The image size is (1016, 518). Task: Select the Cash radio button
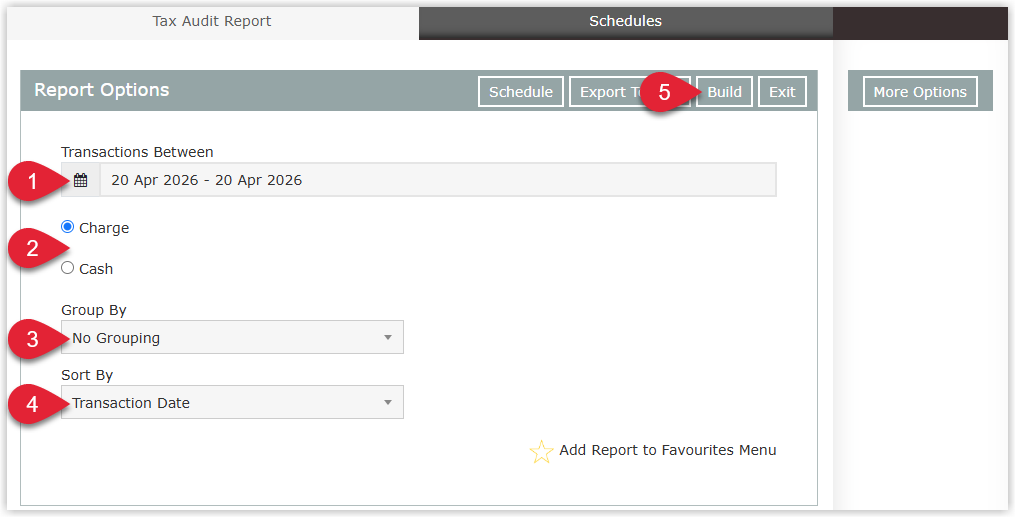(67, 268)
